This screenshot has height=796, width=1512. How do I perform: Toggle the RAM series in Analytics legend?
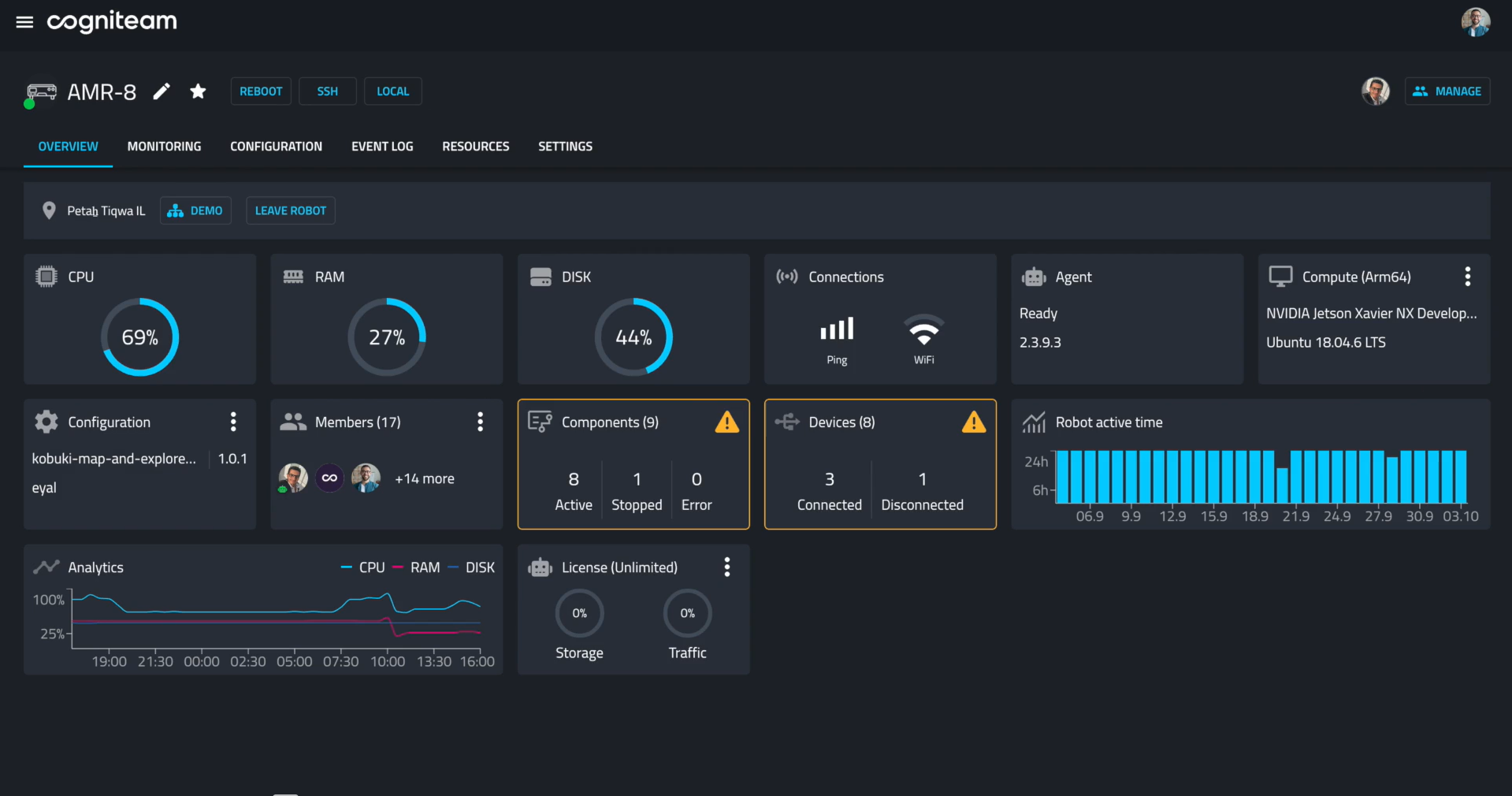tap(416, 567)
